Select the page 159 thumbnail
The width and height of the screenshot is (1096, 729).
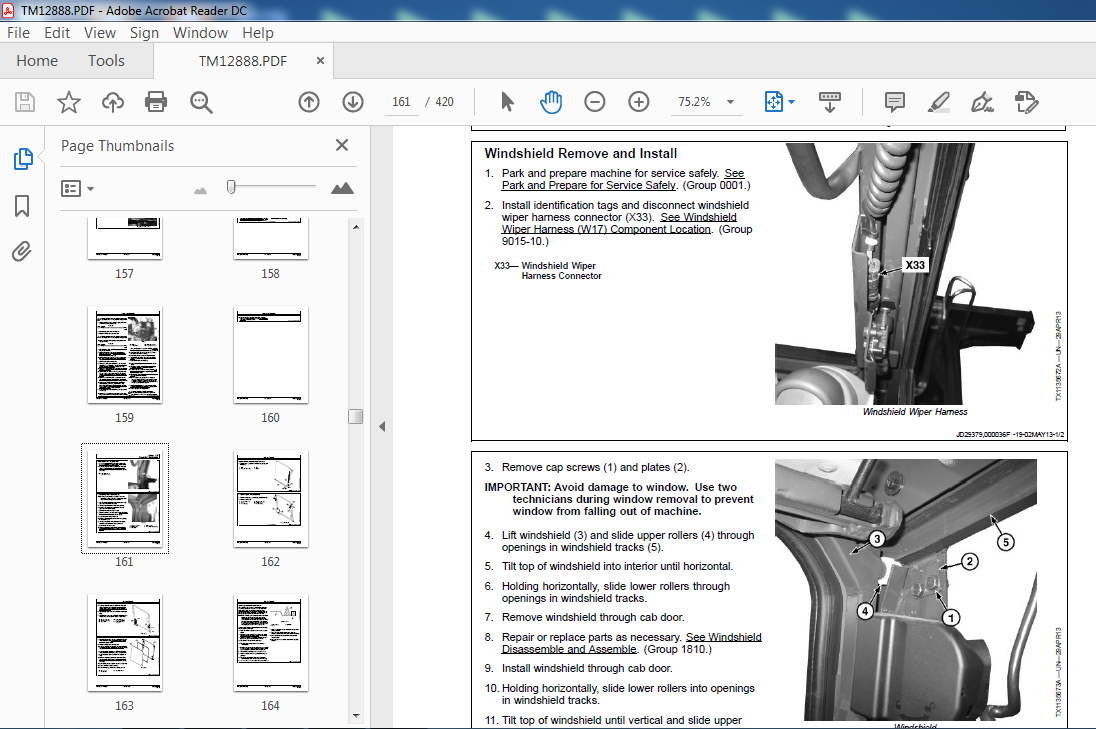(125, 355)
